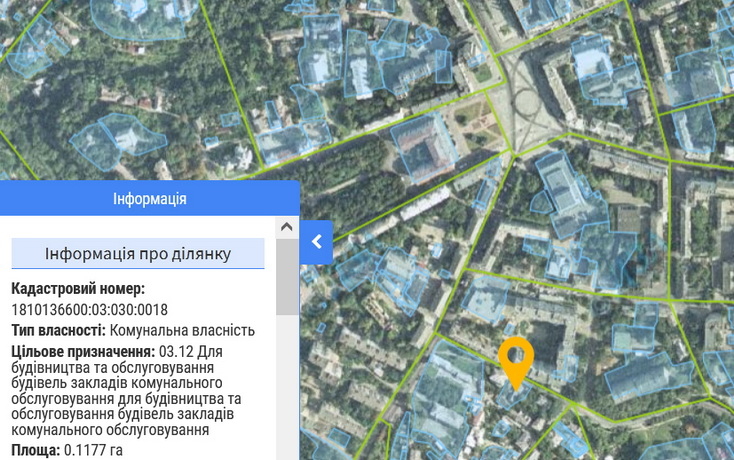Viewport: 734px width, 460px height.
Task: Collapse the information panel with the chevron
Action: pyautogui.click(x=316, y=241)
